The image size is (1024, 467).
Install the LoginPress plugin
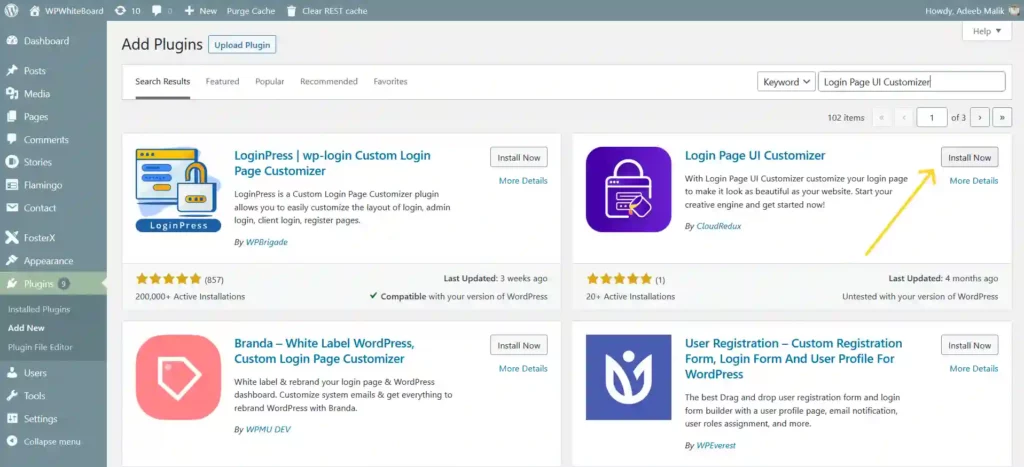[x=519, y=157]
